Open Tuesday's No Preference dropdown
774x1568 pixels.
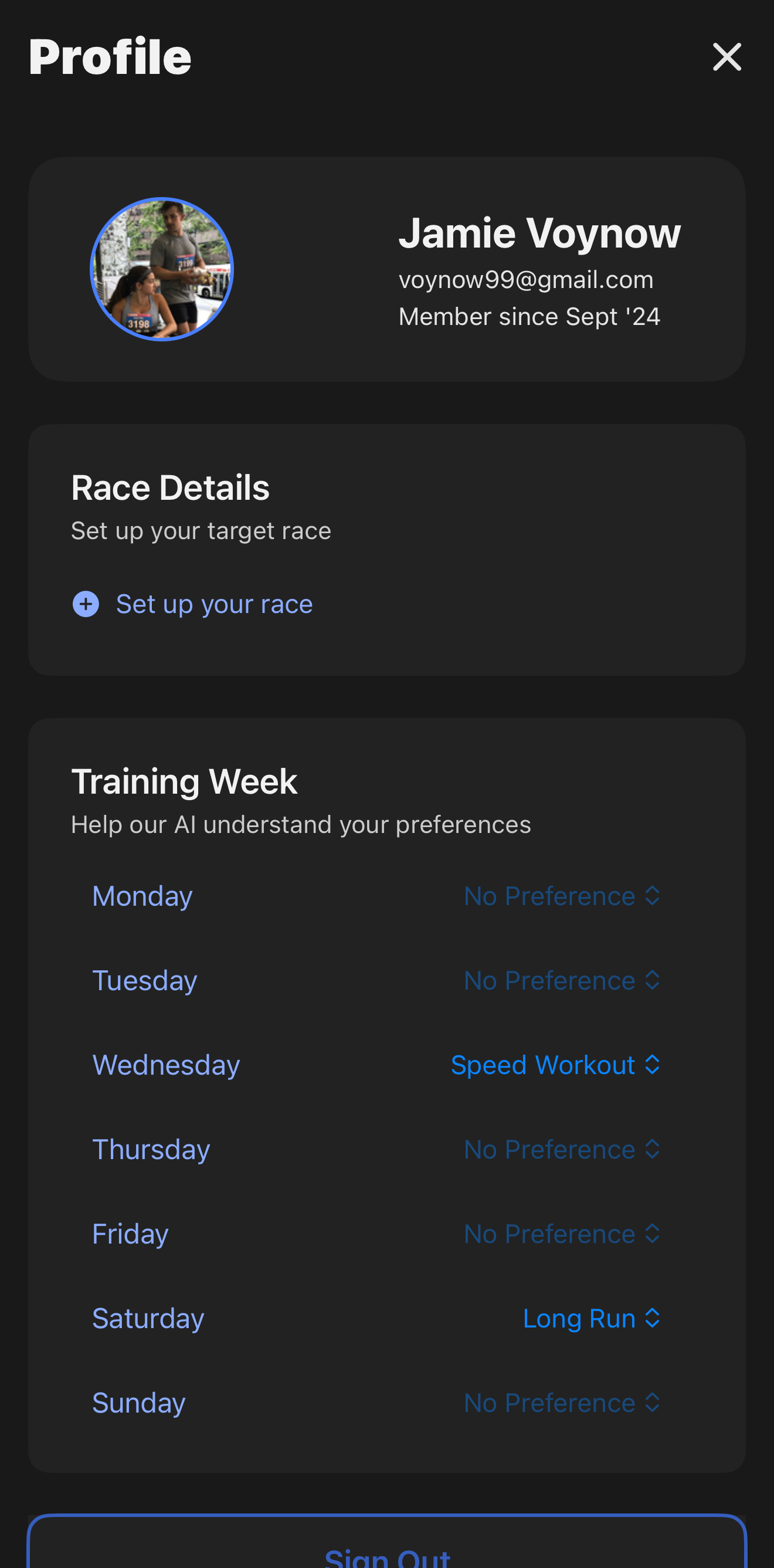tap(562, 981)
